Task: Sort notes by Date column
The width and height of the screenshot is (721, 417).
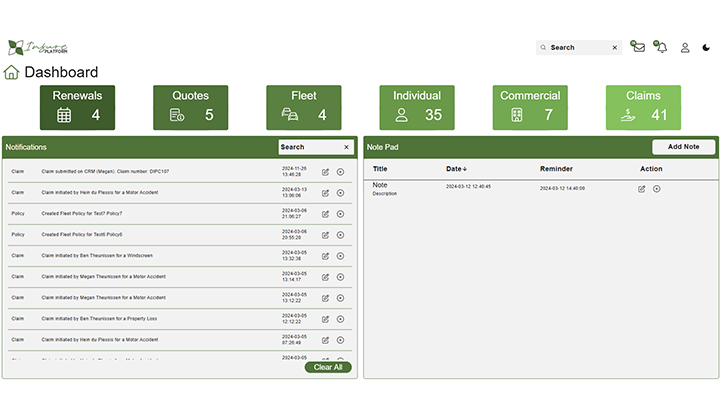Action: pyautogui.click(x=456, y=169)
